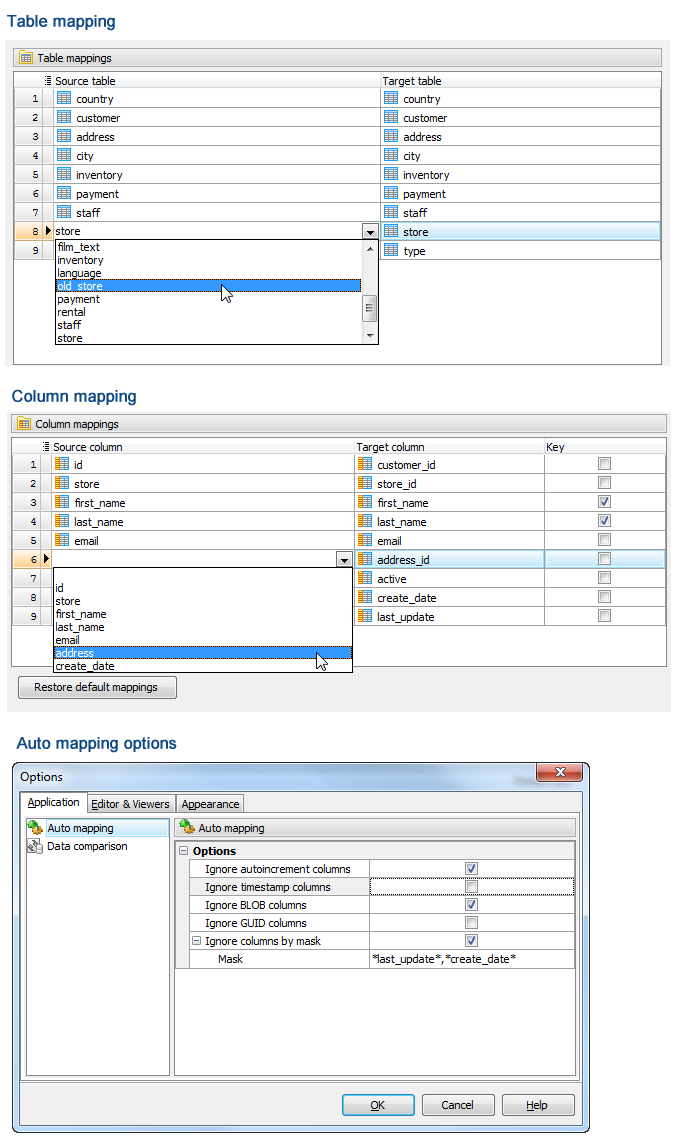Open the Appearance tab
The width and height of the screenshot is (675, 1142).
(x=210, y=804)
